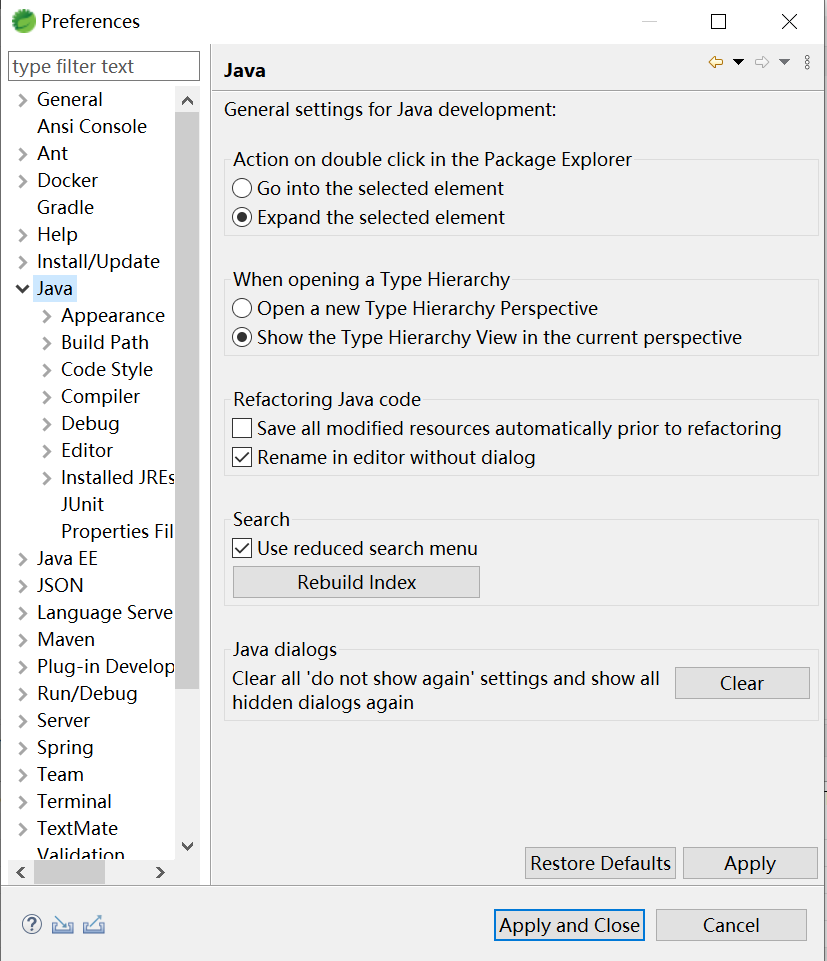The image size is (827, 961).
Task: Uncheck 'Rename in editor without dialog'
Action: pyautogui.click(x=242, y=457)
